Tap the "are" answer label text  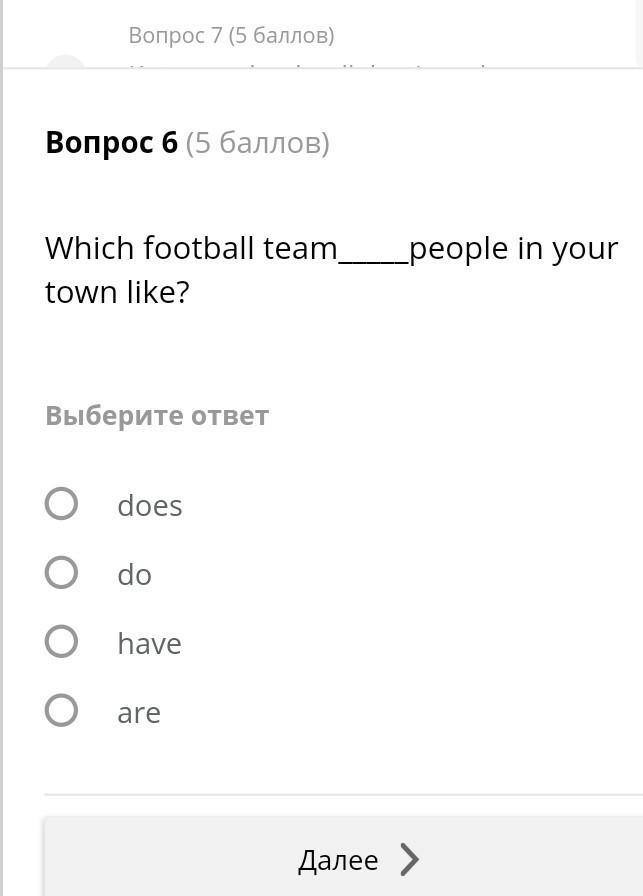[139, 713]
